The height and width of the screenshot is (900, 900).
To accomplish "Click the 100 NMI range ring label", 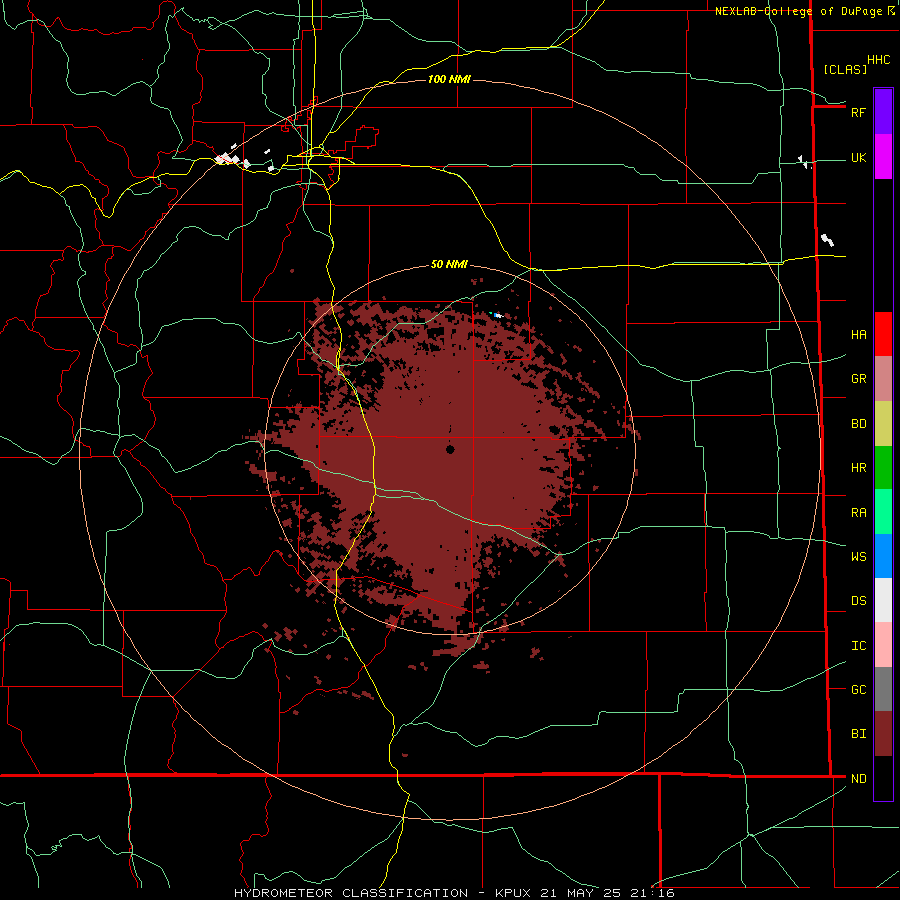I will pyautogui.click(x=449, y=79).
